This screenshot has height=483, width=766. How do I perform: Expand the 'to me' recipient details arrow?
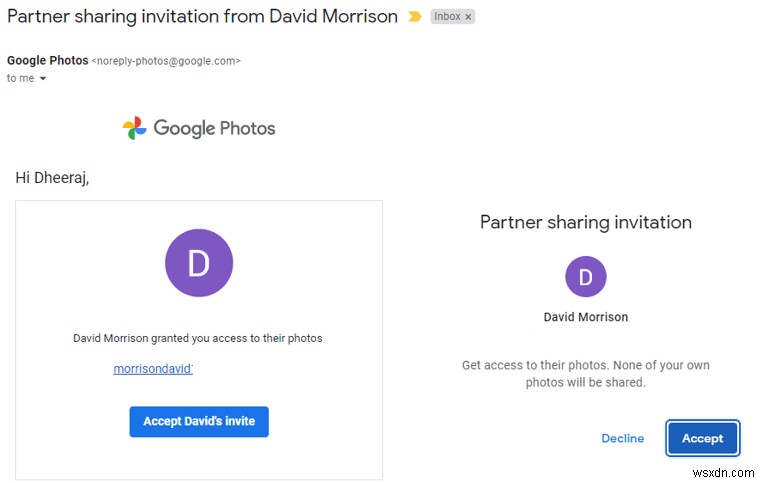pos(43,79)
